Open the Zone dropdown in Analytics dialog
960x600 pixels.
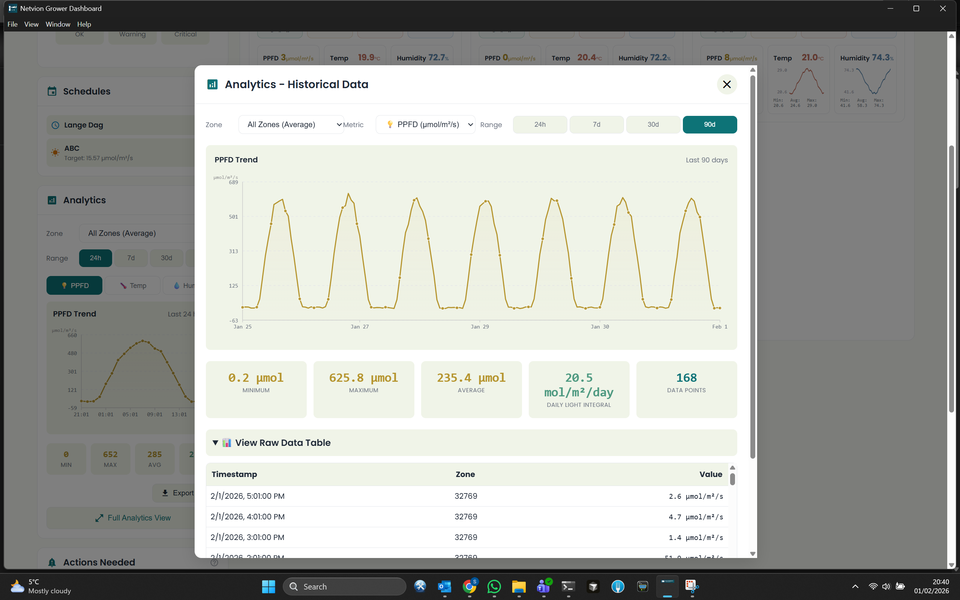click(x=290, y=125)
